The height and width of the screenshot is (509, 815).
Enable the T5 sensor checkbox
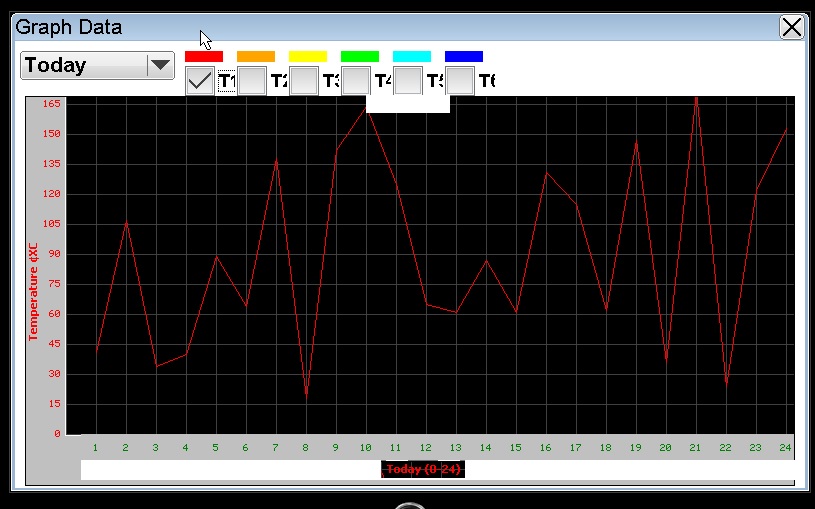(x=408, y=81)
